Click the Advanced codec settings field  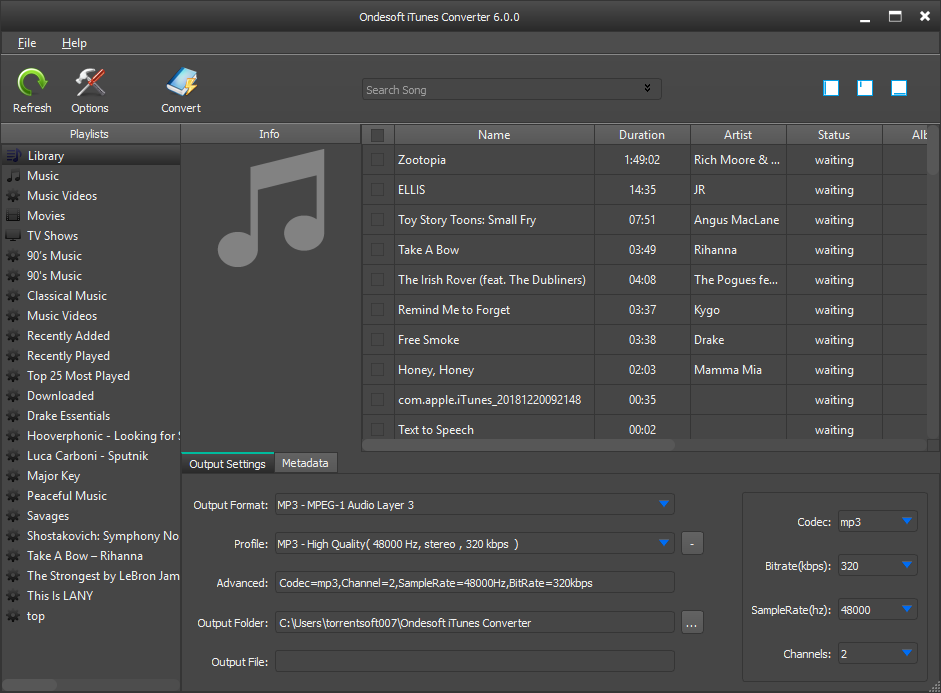click(x=475, y=583)
